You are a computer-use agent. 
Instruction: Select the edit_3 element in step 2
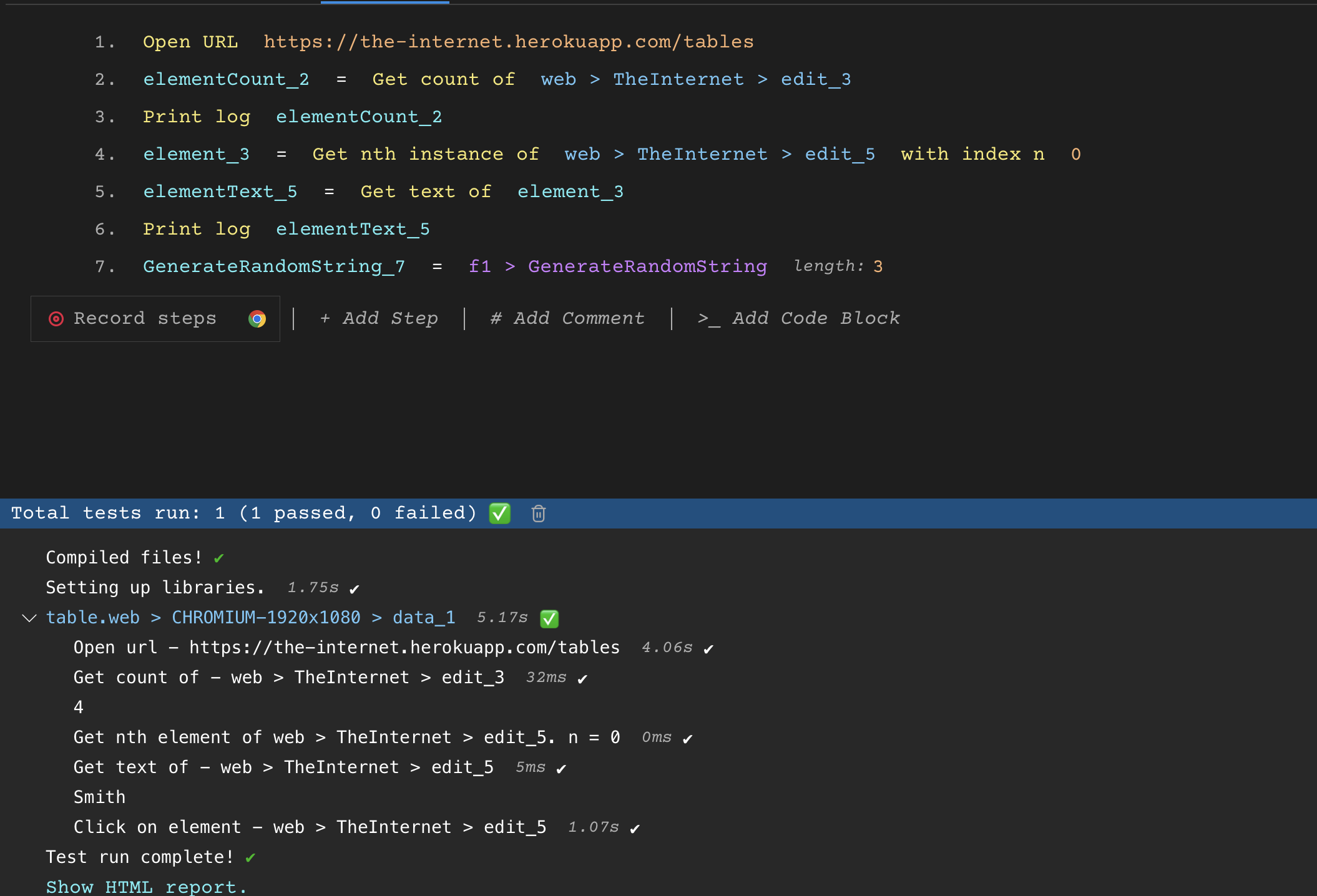click(816, 79)
